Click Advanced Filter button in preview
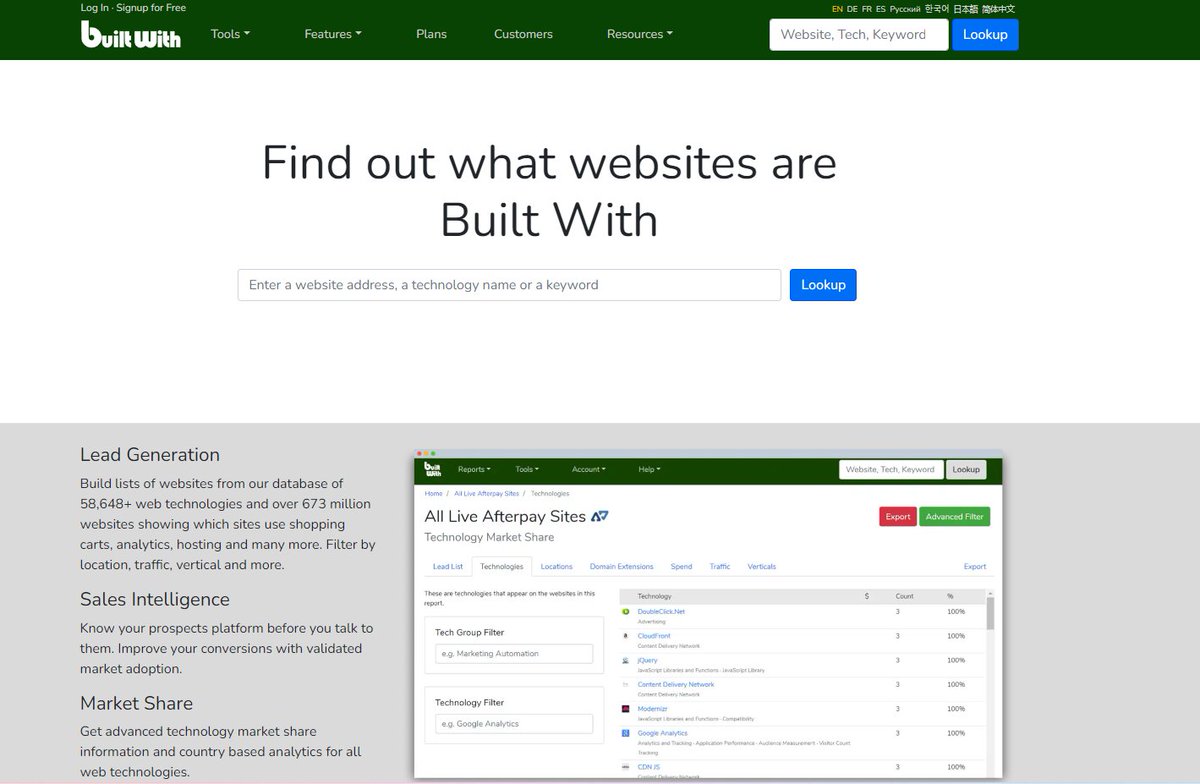The image size is (1200, 784). 955,517
